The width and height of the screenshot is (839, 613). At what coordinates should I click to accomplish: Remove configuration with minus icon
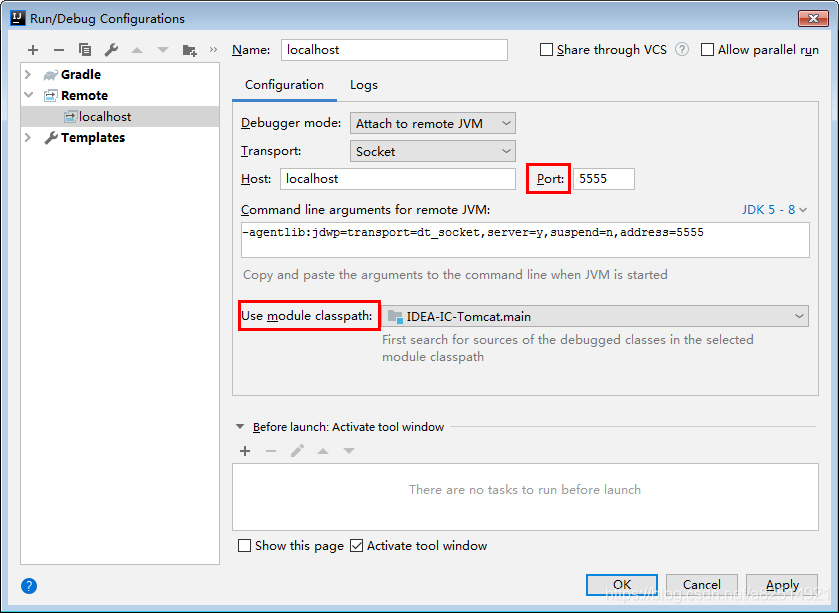59,50
